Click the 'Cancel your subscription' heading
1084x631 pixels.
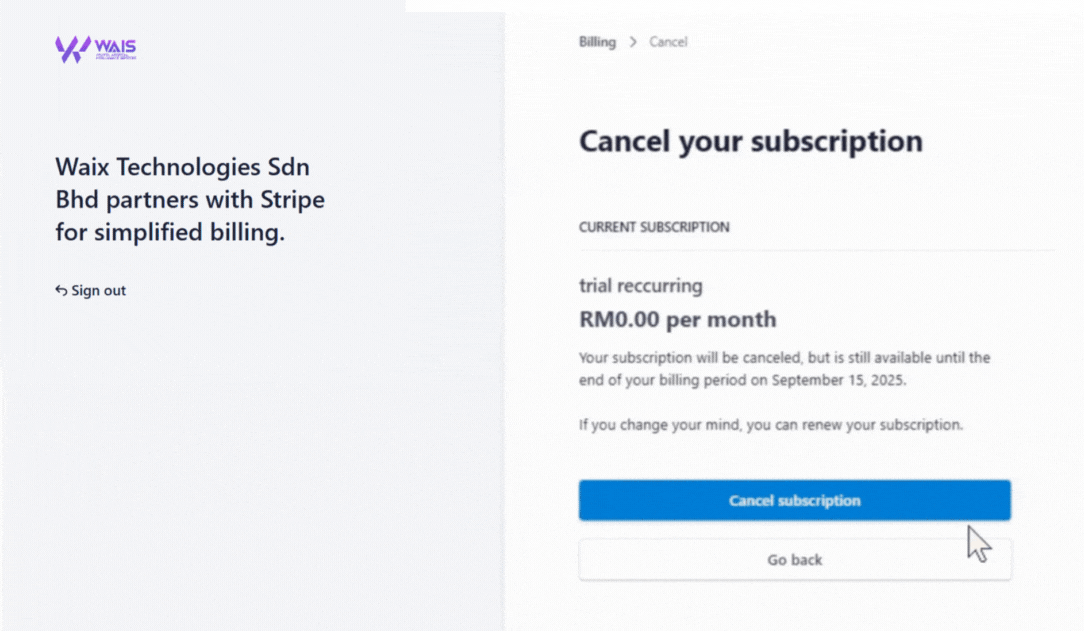tap(750, 141)
